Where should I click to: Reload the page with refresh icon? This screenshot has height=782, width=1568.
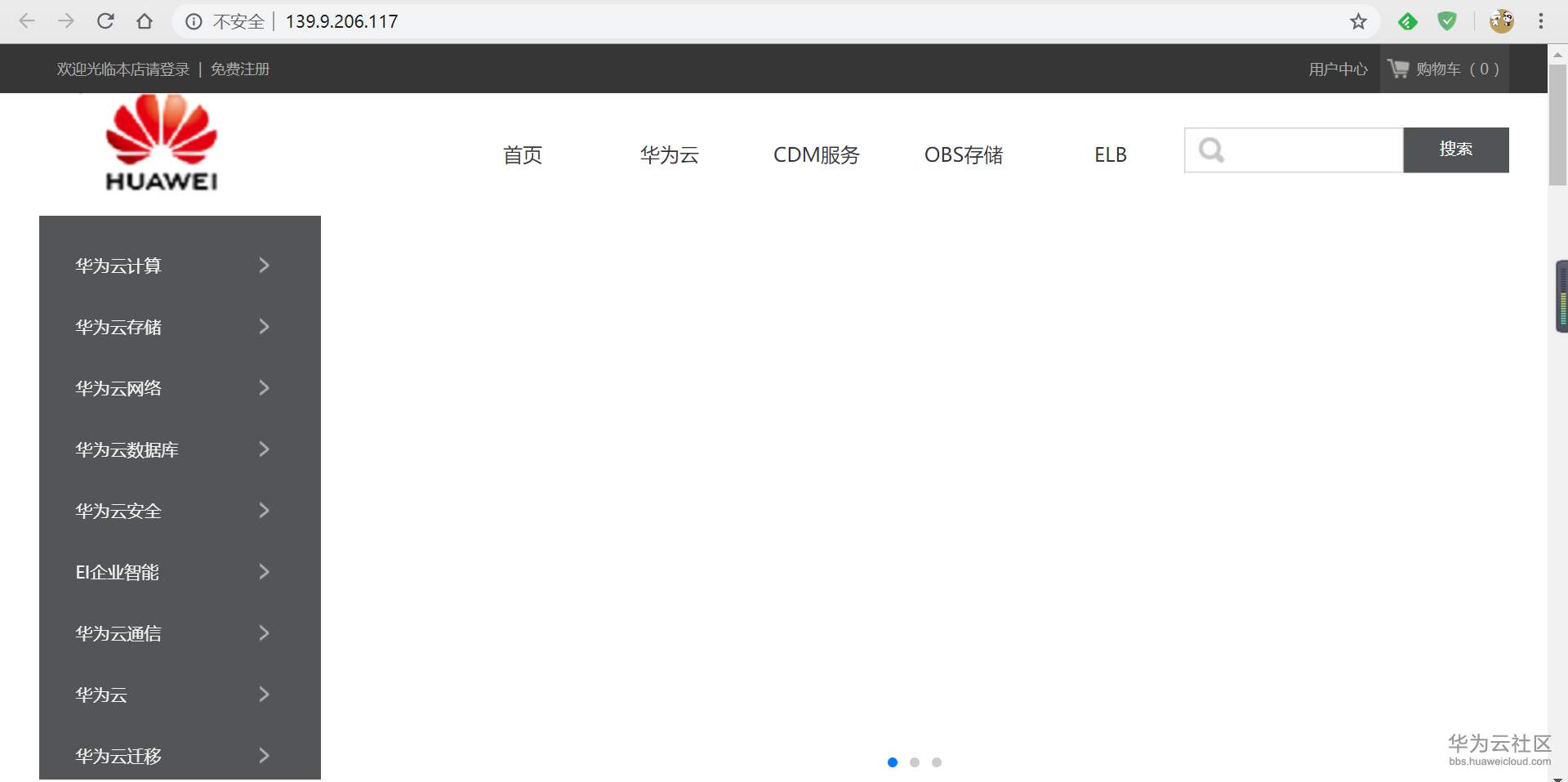tap(105, 21)
